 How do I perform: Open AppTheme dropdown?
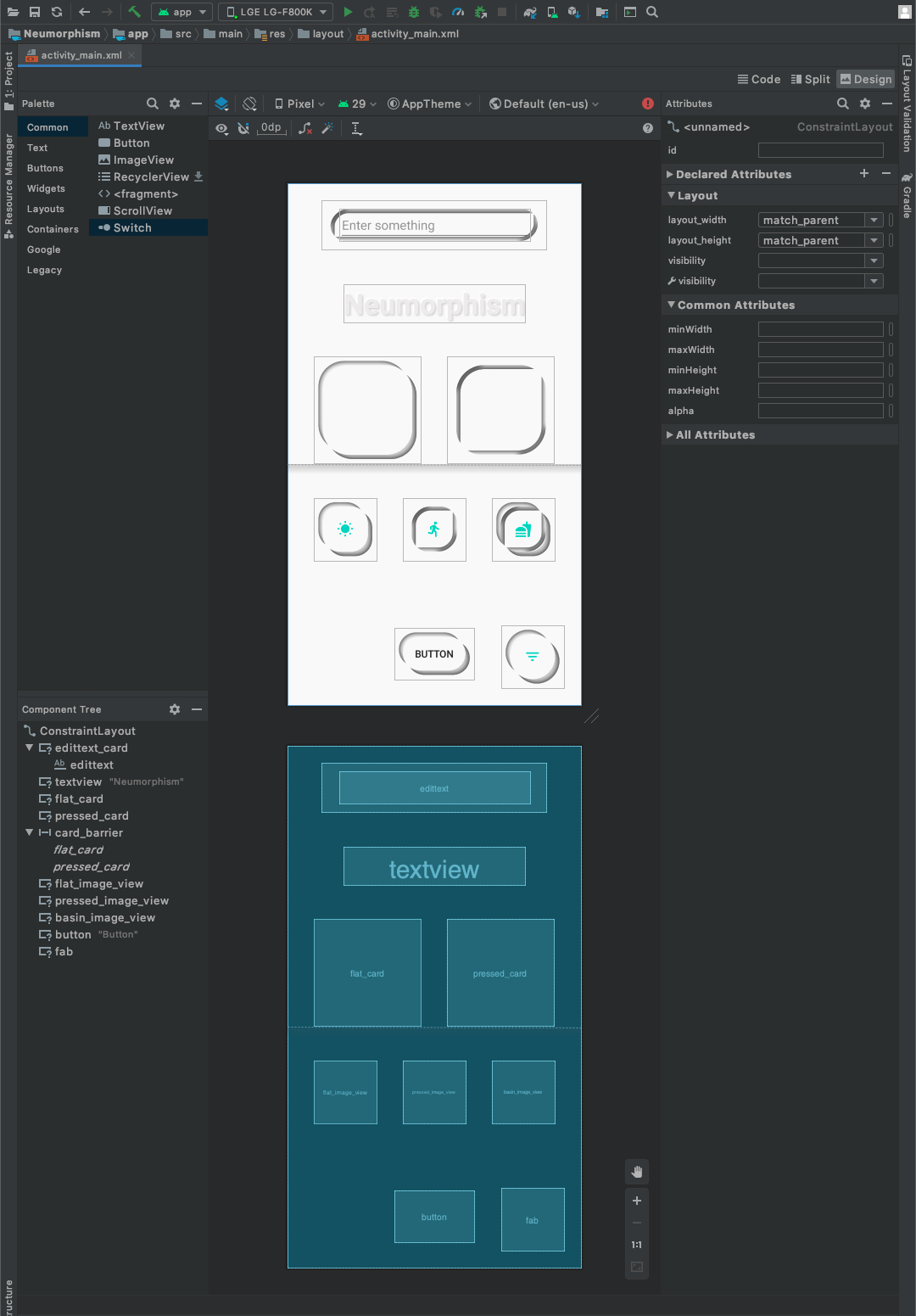[429, 104]
